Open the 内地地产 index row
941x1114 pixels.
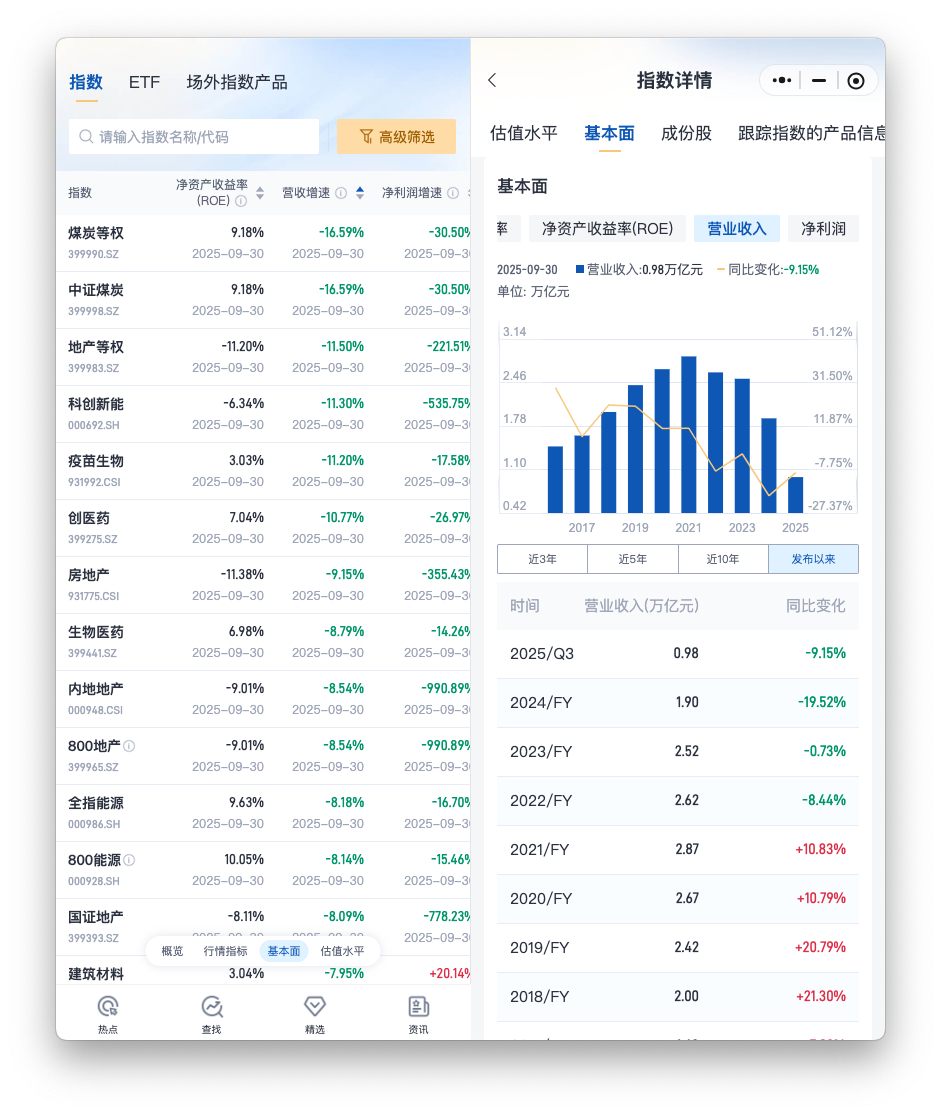263,698
